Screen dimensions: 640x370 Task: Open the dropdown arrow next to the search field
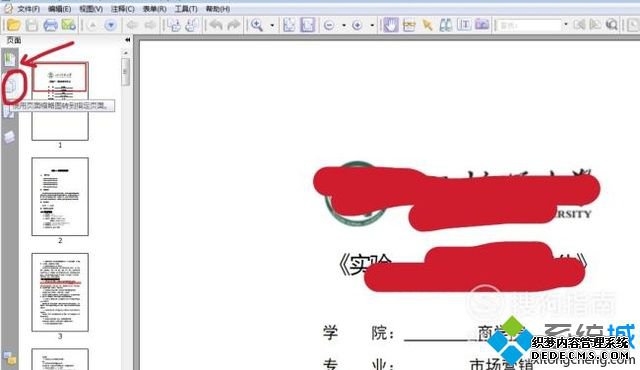point(566,24)
